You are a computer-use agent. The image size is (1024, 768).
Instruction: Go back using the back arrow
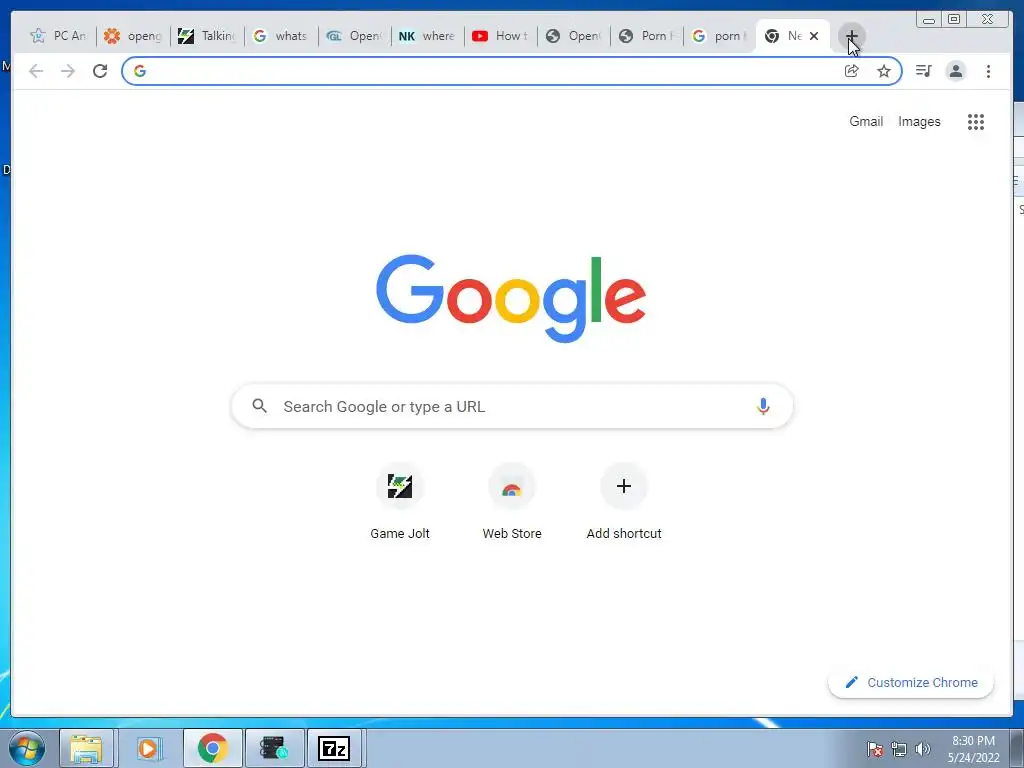click(x=36, y=71)
